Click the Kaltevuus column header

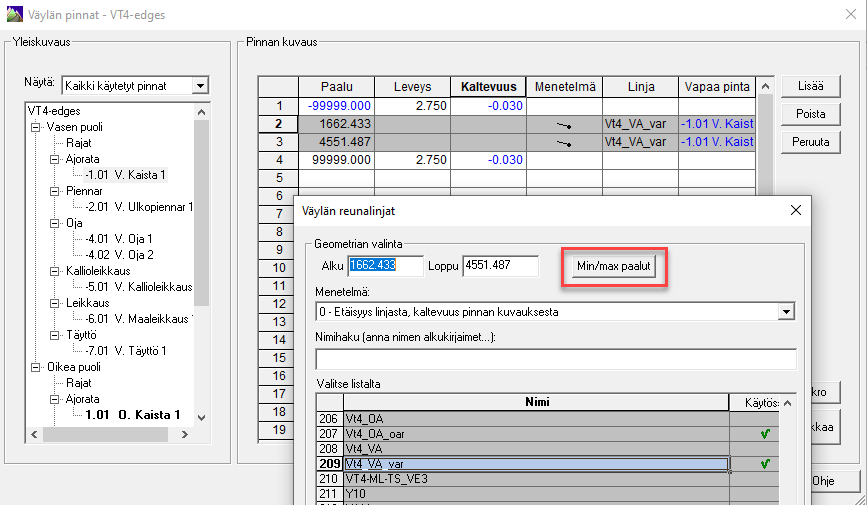(488, 87)
